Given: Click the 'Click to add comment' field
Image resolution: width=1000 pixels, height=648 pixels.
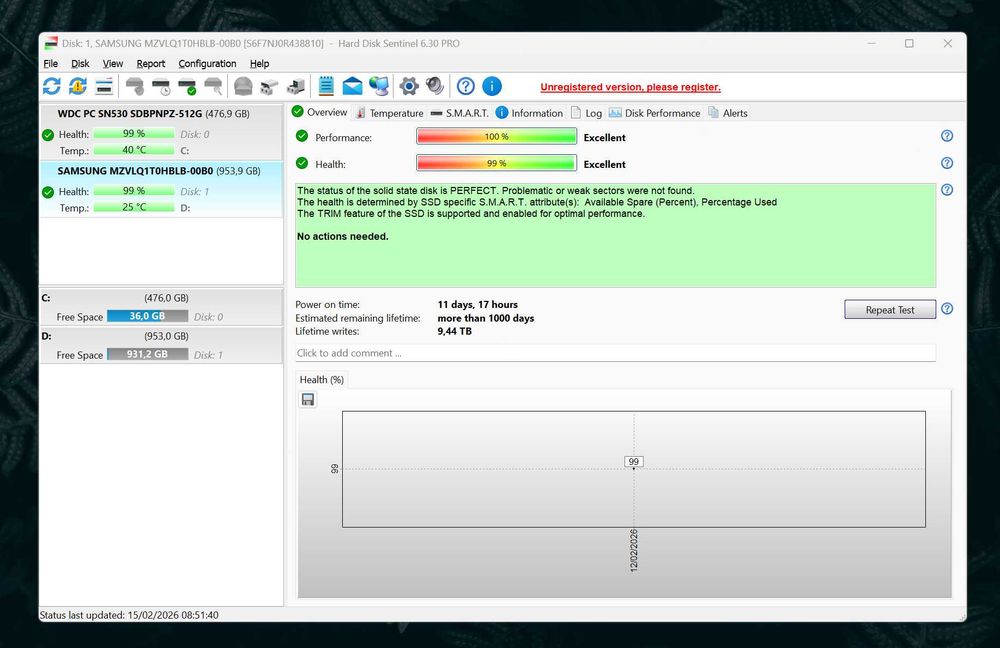Looking at the screenshot, I should [x=615, y=353].
